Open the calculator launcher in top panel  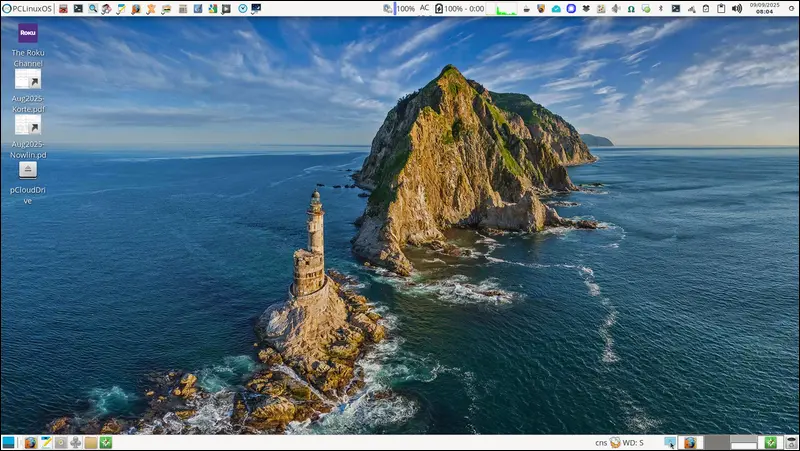pyautogui.click(x=183, y=8)
